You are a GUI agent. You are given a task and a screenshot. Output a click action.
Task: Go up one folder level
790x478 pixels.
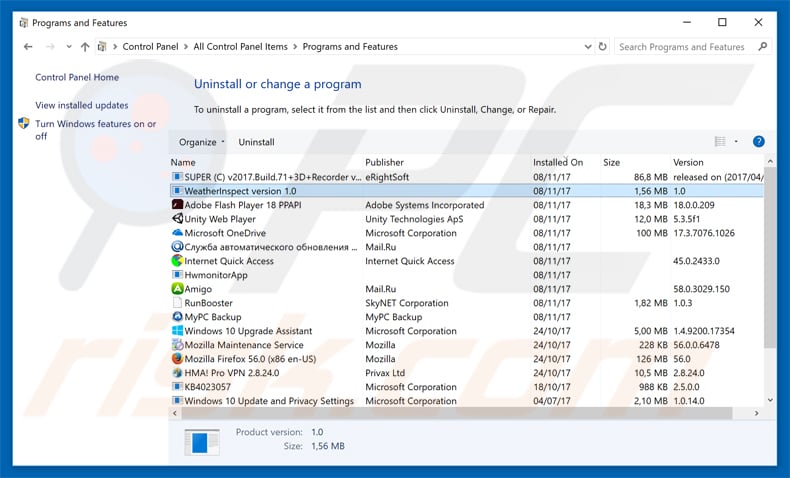tap(85, 47)
